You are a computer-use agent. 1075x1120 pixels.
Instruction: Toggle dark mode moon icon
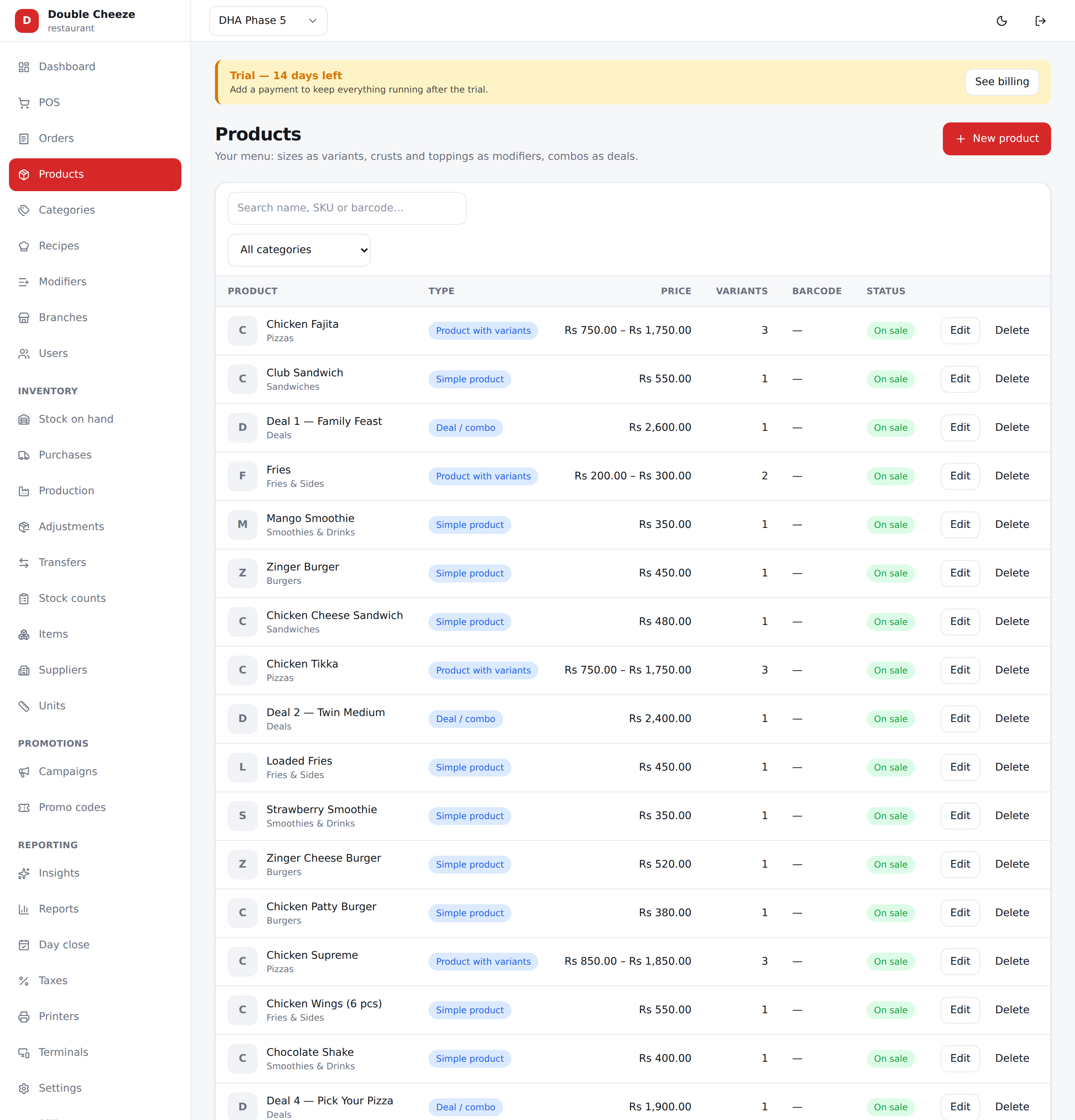pos(1002,21)
